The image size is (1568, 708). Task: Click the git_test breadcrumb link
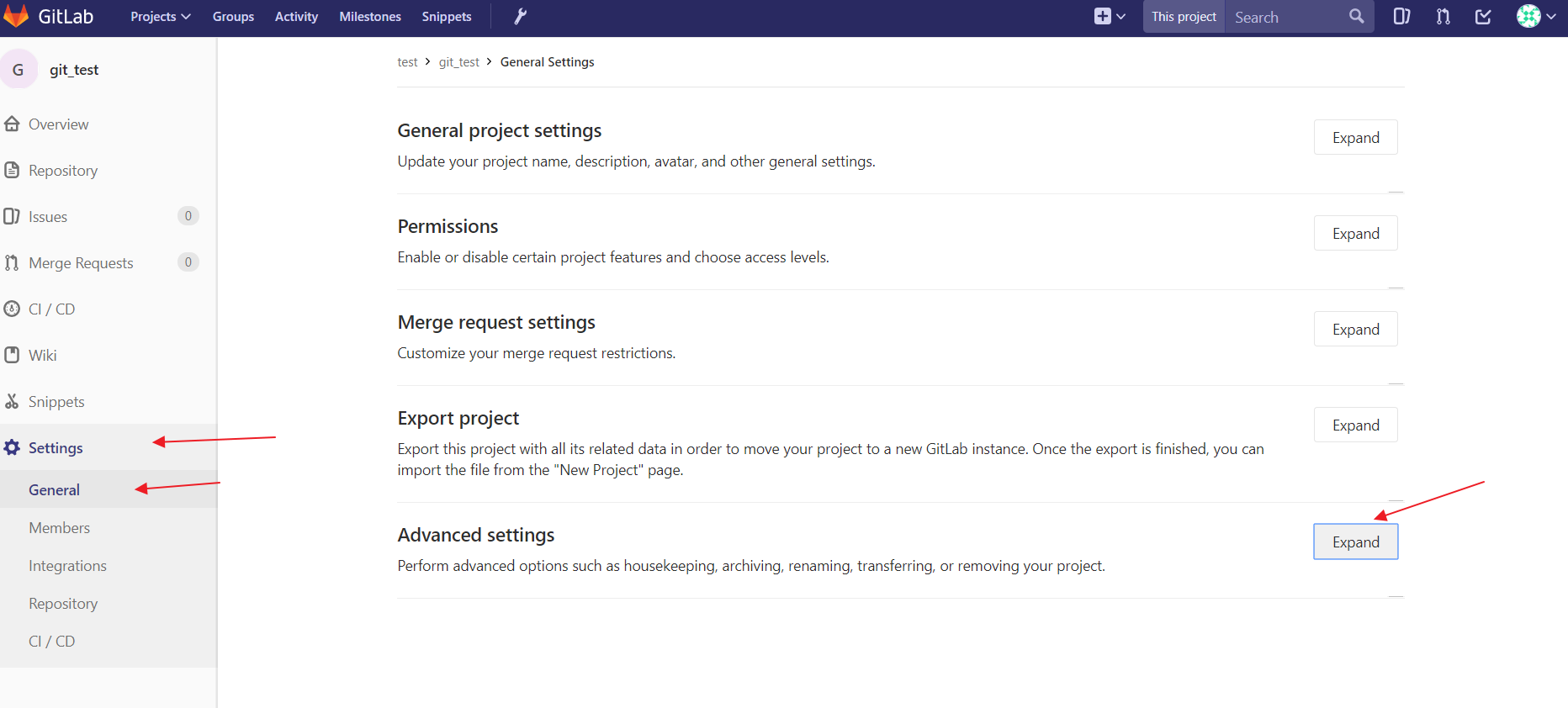point(458,62)
